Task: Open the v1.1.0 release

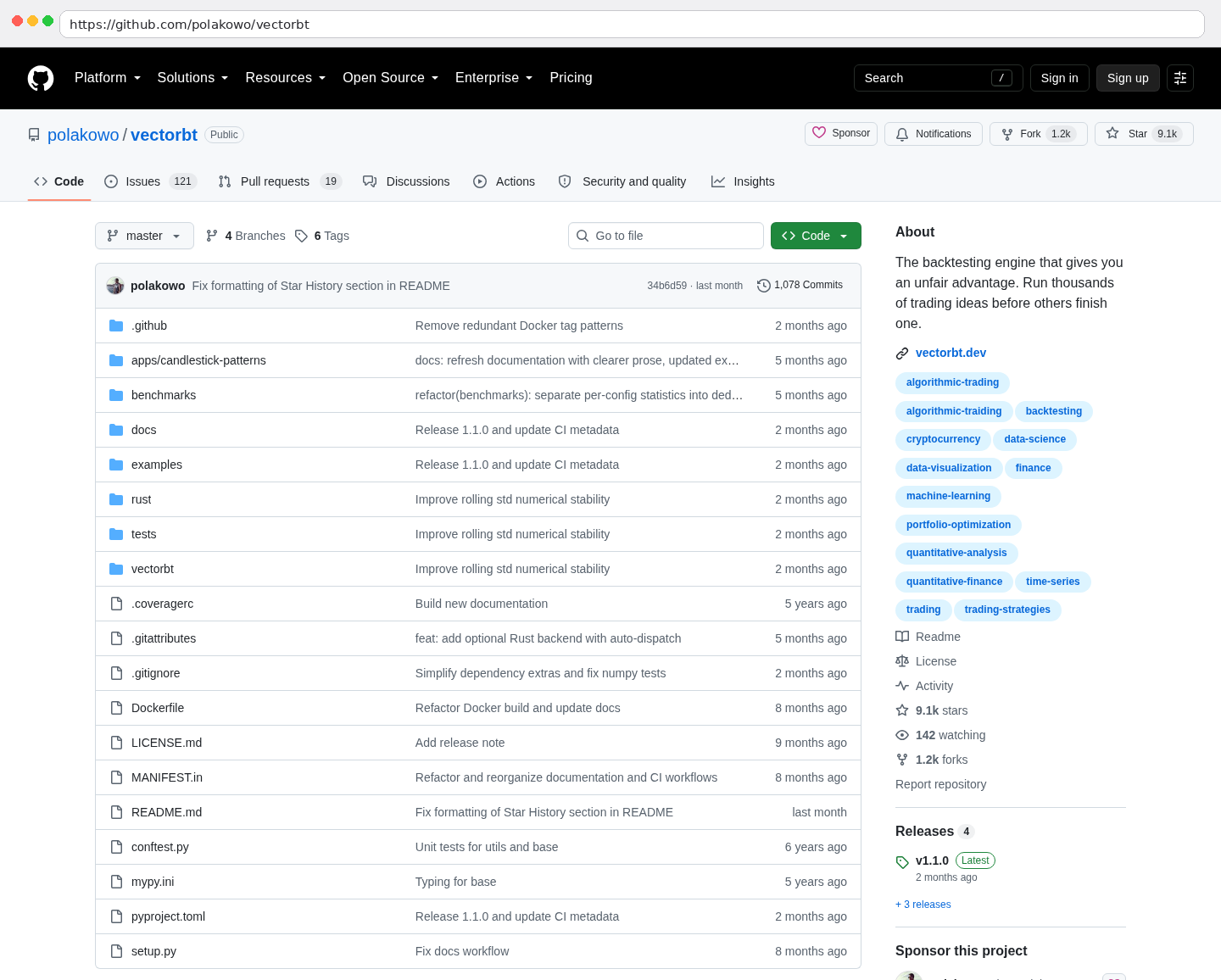Action: coord(932,860)
